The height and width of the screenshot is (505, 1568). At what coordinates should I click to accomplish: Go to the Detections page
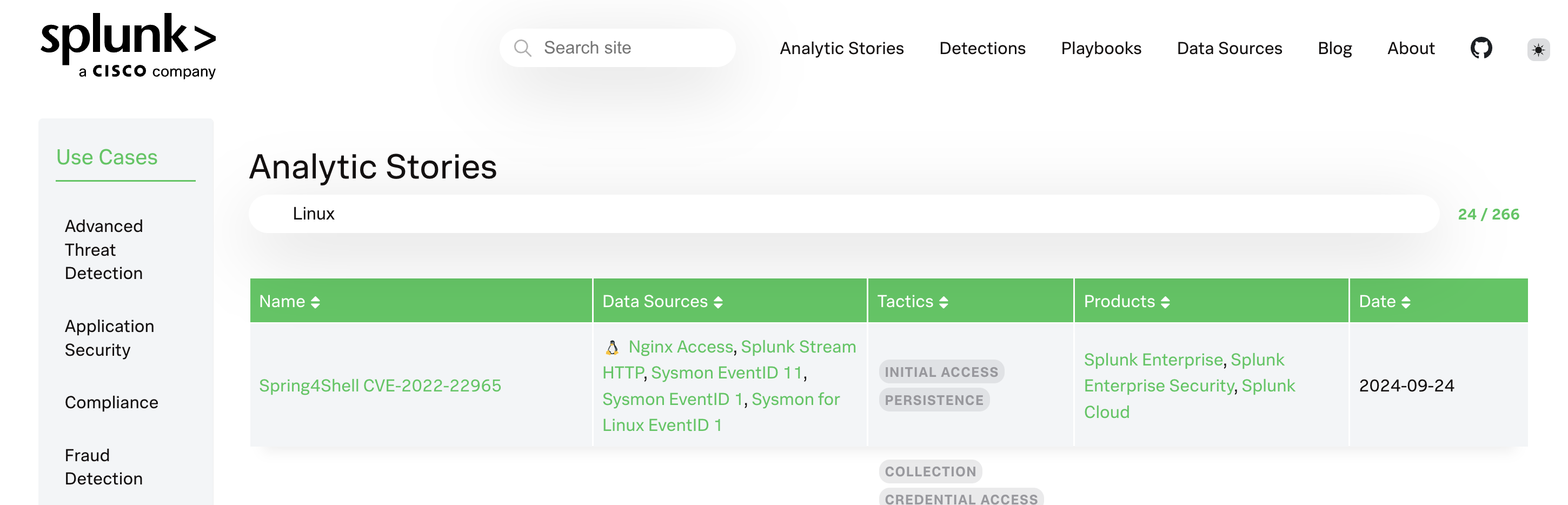pyautogui.click(x=982, y=48)
